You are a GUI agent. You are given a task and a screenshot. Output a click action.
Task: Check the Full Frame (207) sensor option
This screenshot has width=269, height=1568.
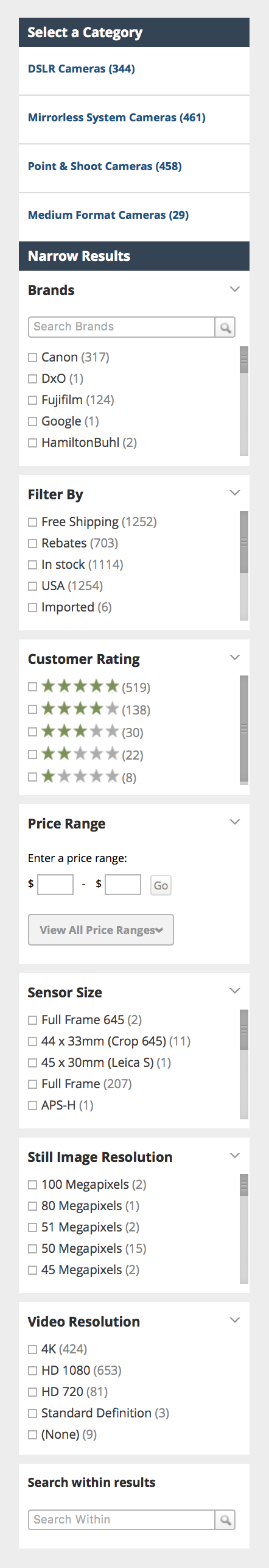point(33,1085)
